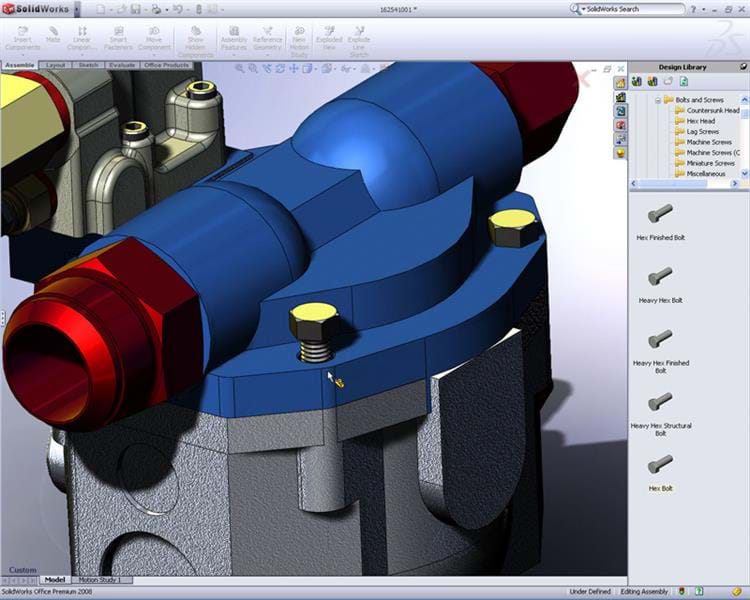Open Assembly Features tool
The height and width of the screenshot is (600, 750).
point(234,38)
